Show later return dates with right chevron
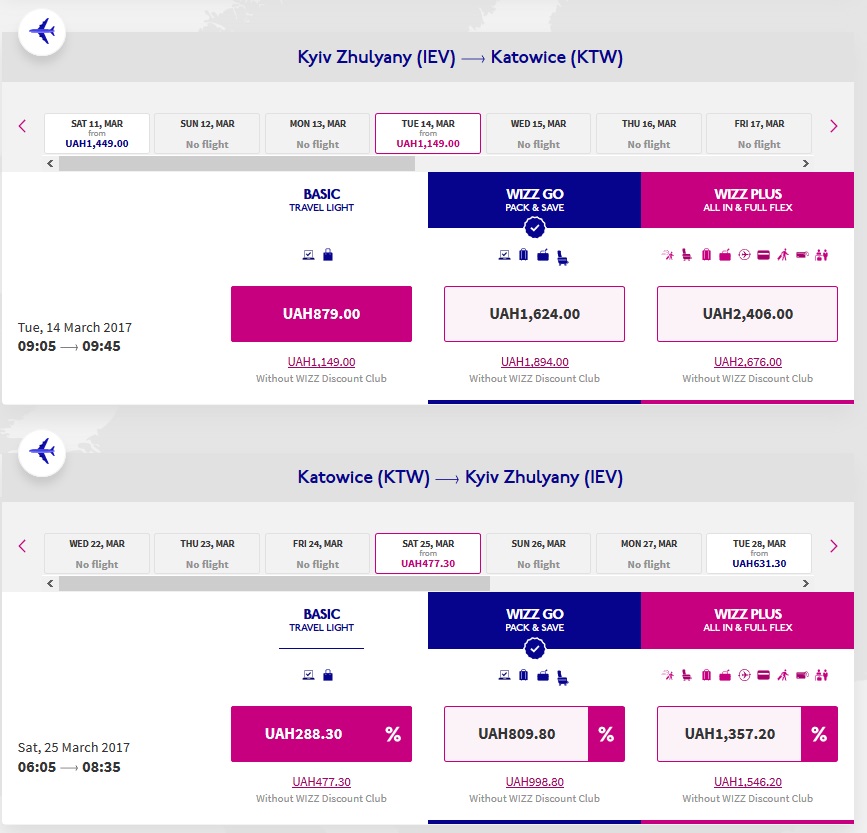The image size is (867, 833). tap(833, 546)
